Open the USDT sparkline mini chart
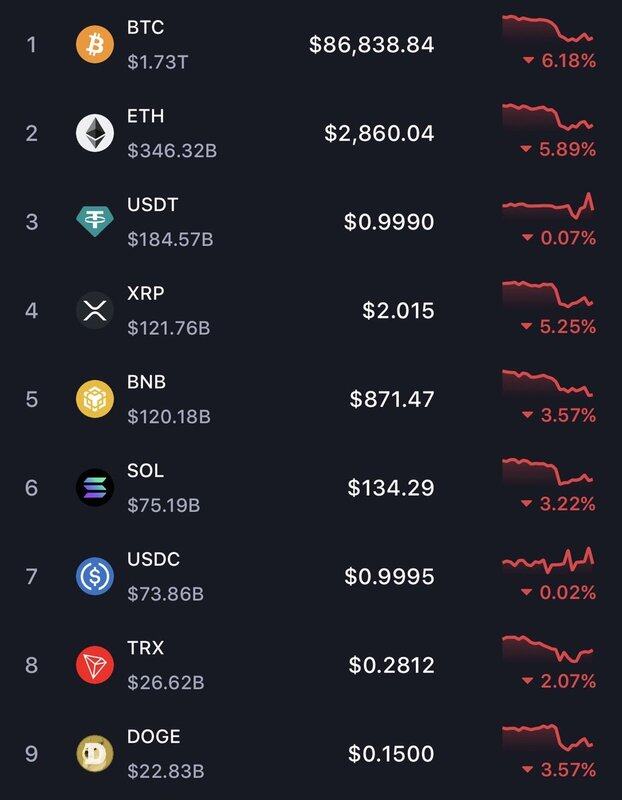The width and height of the screenshot is (622, 800). 547,205
